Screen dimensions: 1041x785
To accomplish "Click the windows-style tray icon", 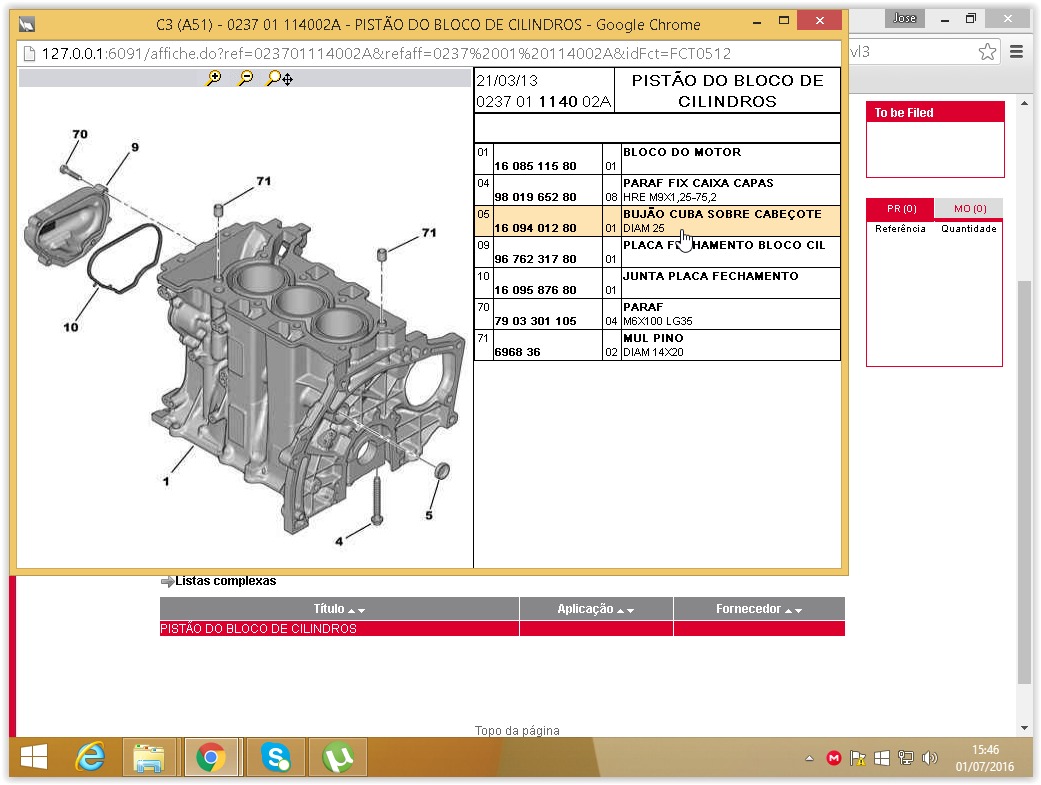I will click(x=882, y=758).
